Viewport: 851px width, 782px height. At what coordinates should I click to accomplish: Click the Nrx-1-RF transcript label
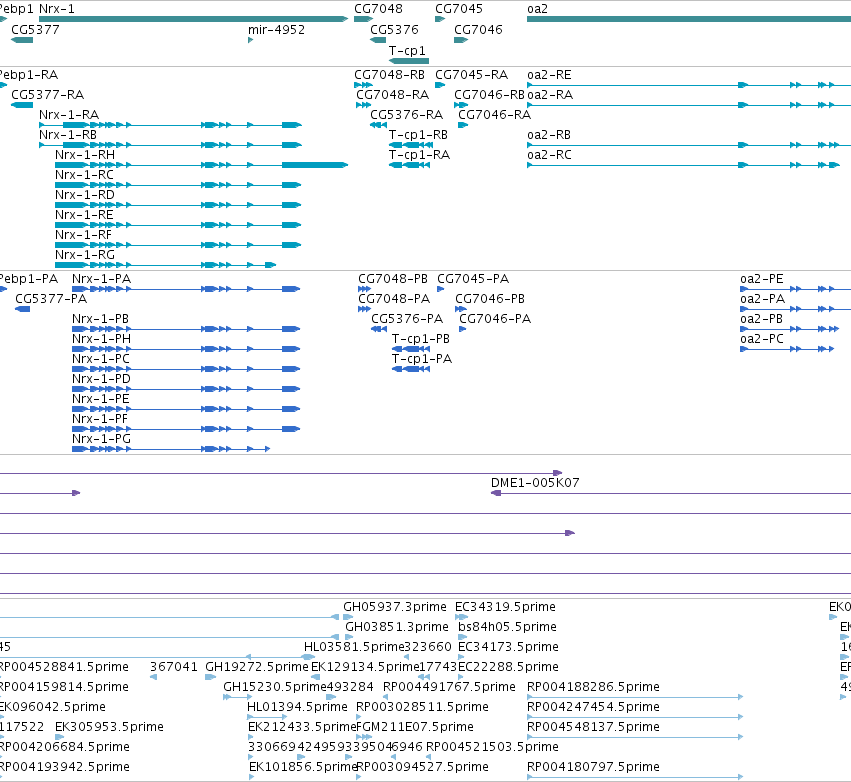[x=83, y=235]
